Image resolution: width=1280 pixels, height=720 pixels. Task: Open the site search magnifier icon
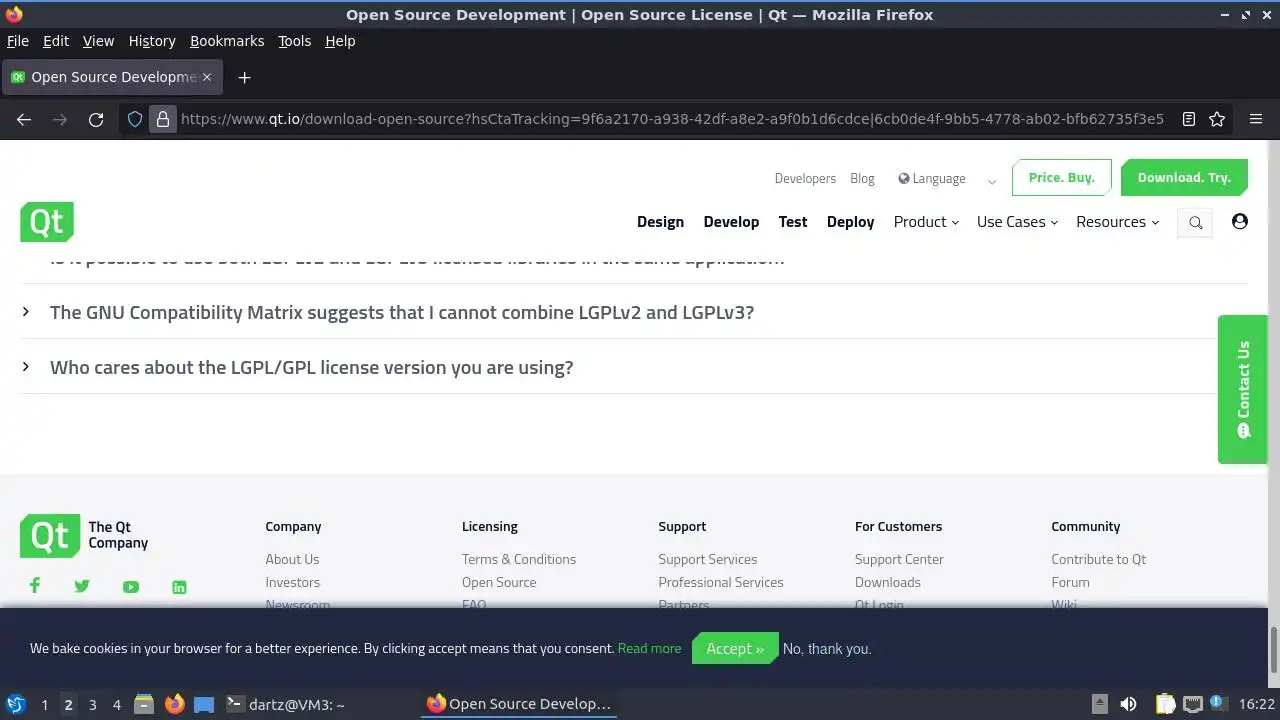[x=1195, y=223]
